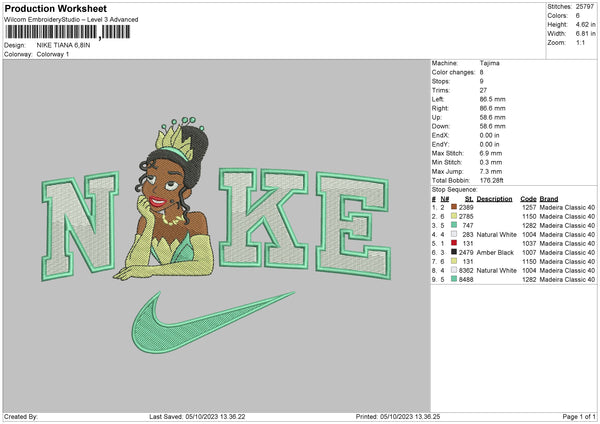Select the green swatch in stop 3
The height and width of the screenshot is (424, 600).
tap(455, 224)
